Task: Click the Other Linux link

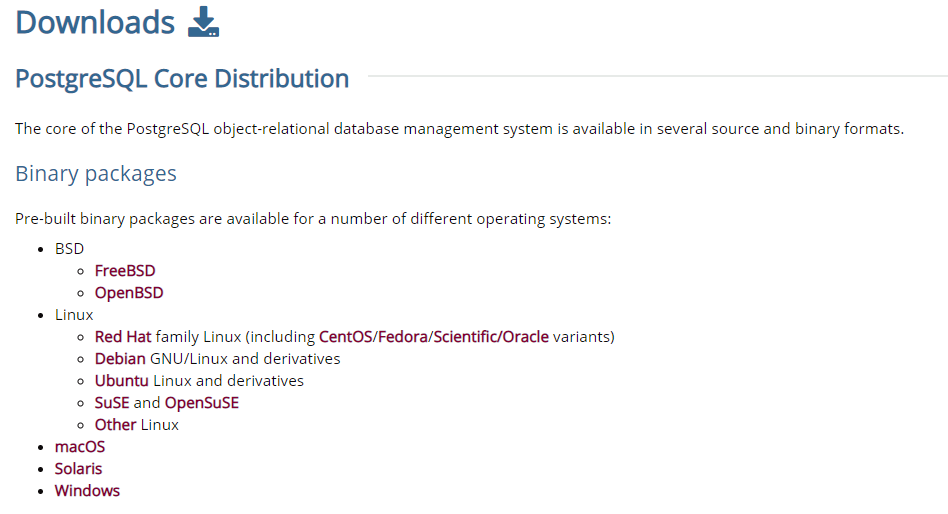Action: [115, 425]
